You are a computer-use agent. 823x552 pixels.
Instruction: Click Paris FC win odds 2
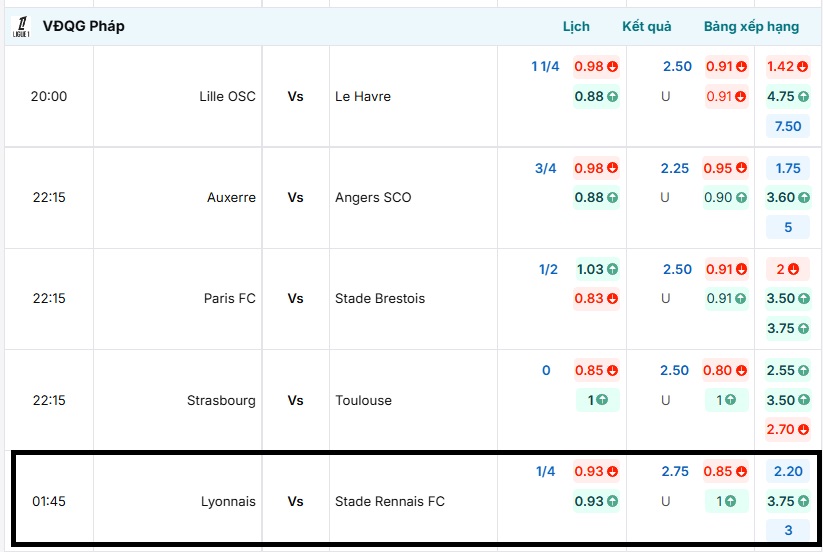point(788,270)
